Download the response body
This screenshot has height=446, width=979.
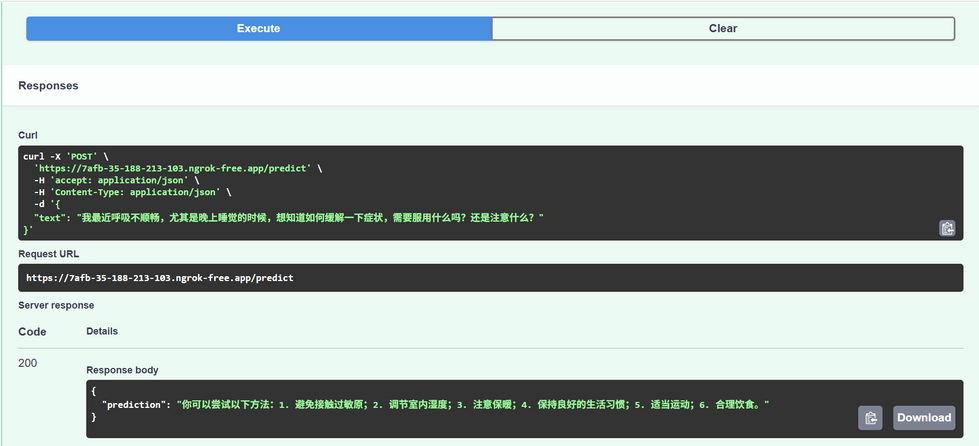pos(924,417)
